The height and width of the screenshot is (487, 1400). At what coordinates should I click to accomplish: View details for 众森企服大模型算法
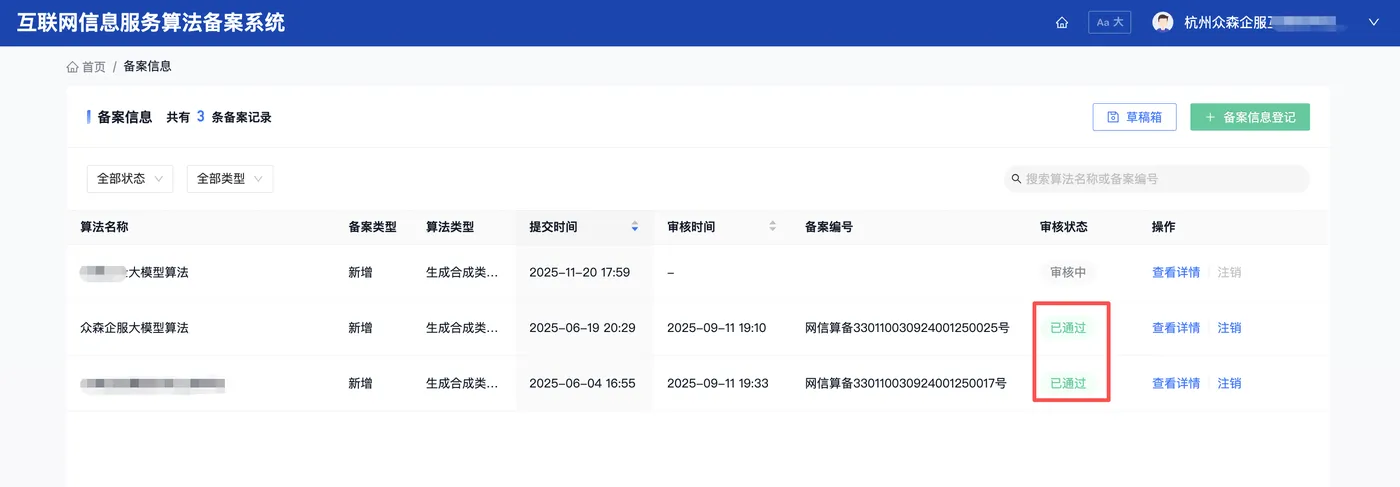tap(1176, 328)
